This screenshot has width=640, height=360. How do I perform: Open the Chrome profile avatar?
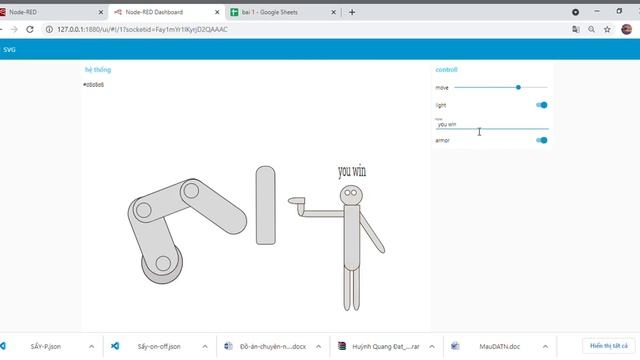click(627, 29)
